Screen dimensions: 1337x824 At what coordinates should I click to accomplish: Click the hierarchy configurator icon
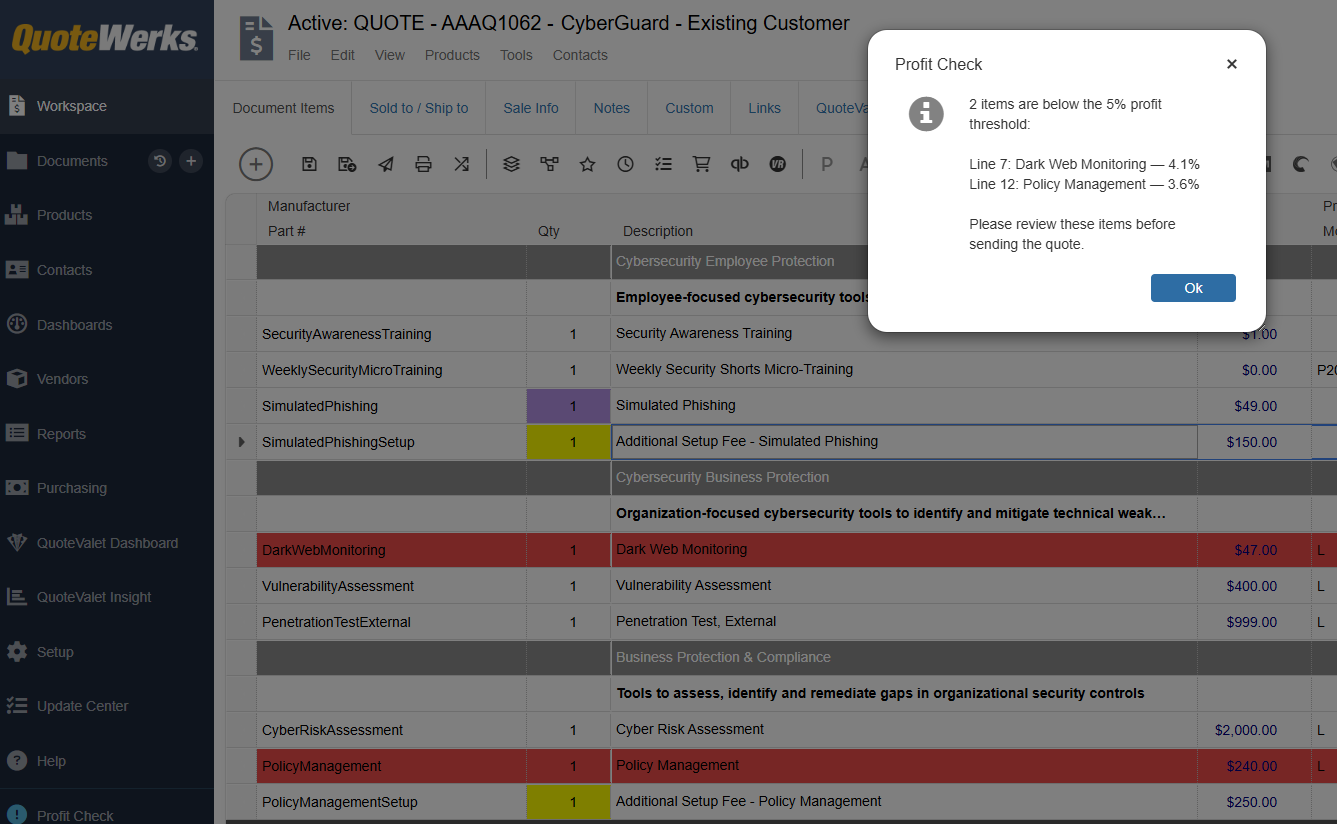click(549, 164)
